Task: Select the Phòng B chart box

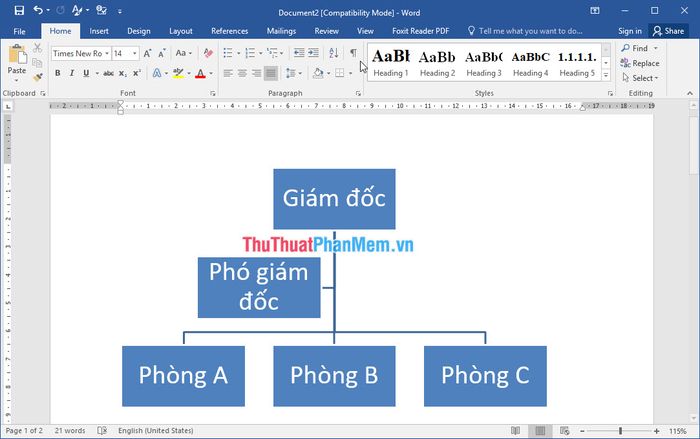Action: (x=334, y=376)
